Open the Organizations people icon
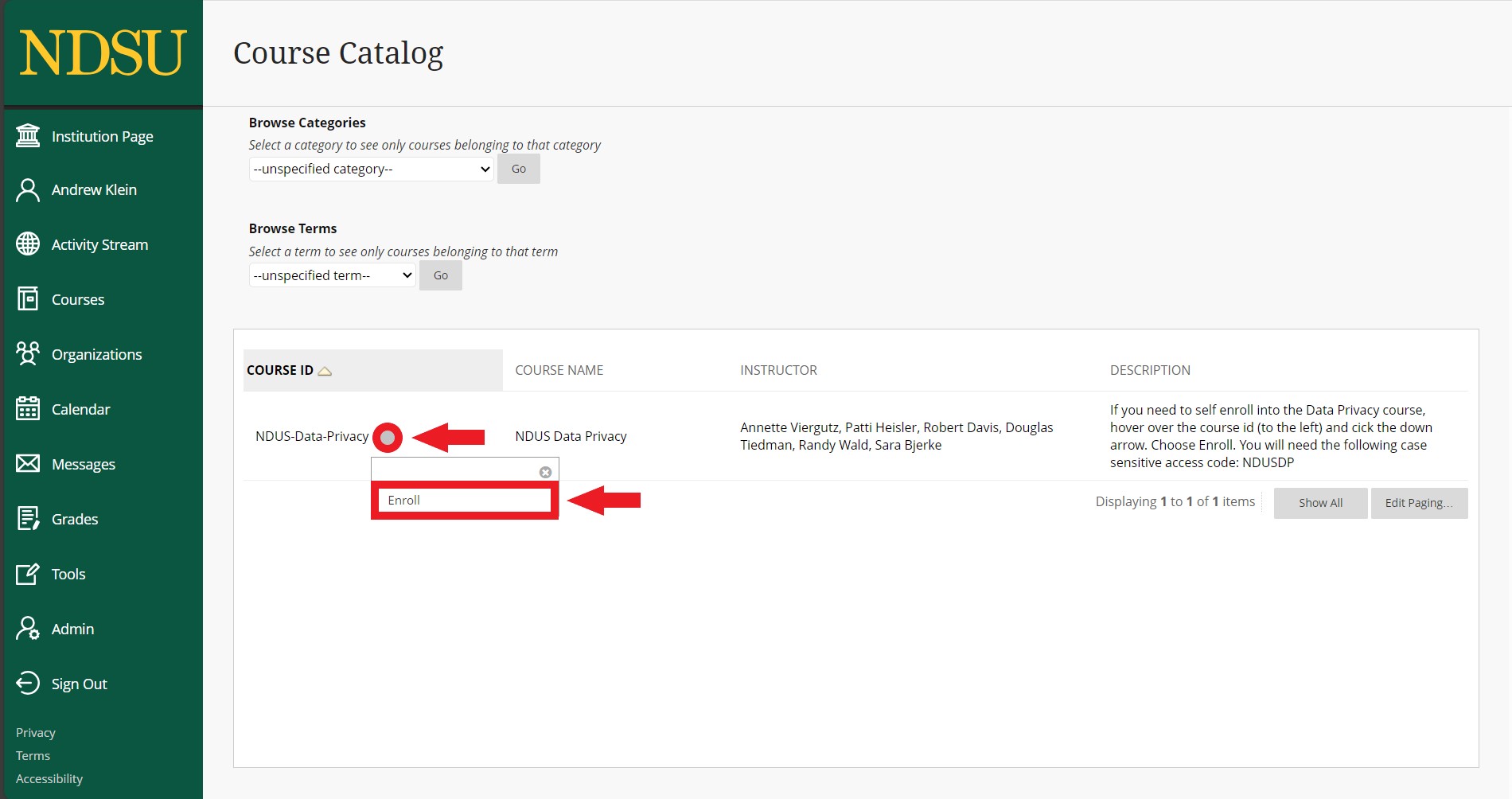Image resolution: width=1512 pixels, height=799 pixels. click(x=28, y=354)
